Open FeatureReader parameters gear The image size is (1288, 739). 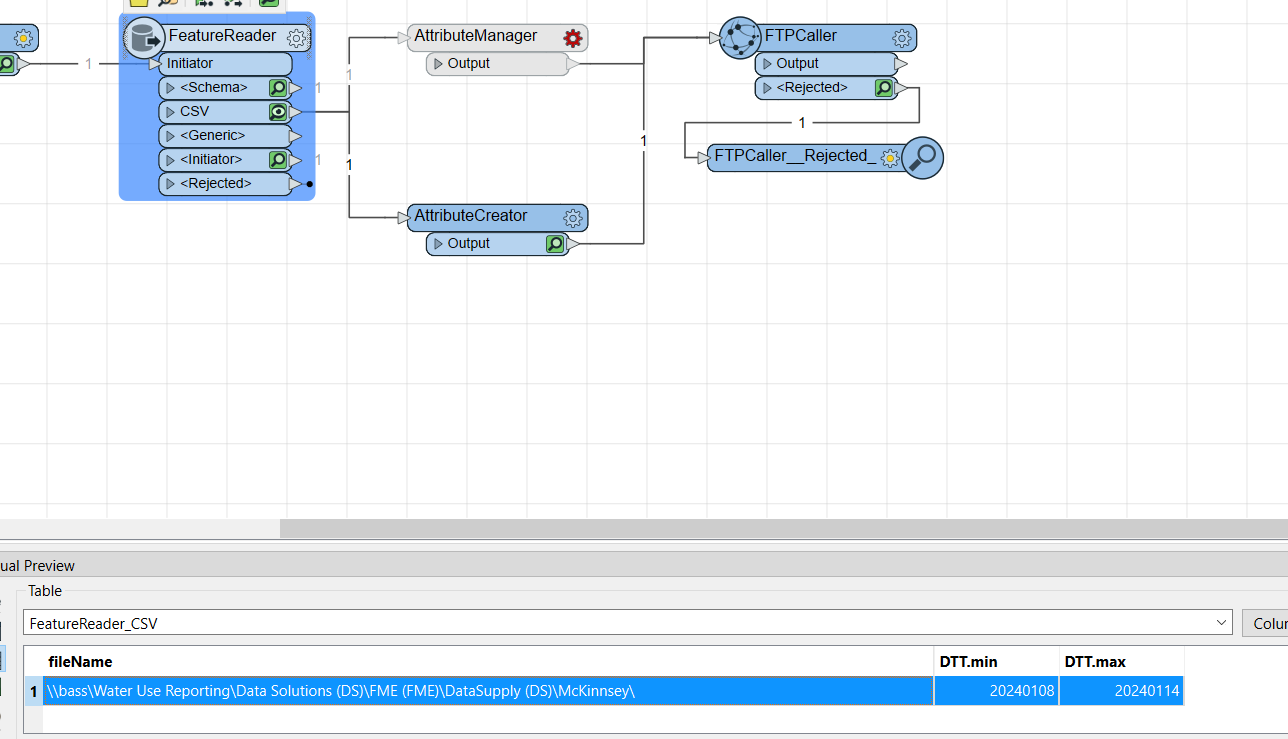296,38
